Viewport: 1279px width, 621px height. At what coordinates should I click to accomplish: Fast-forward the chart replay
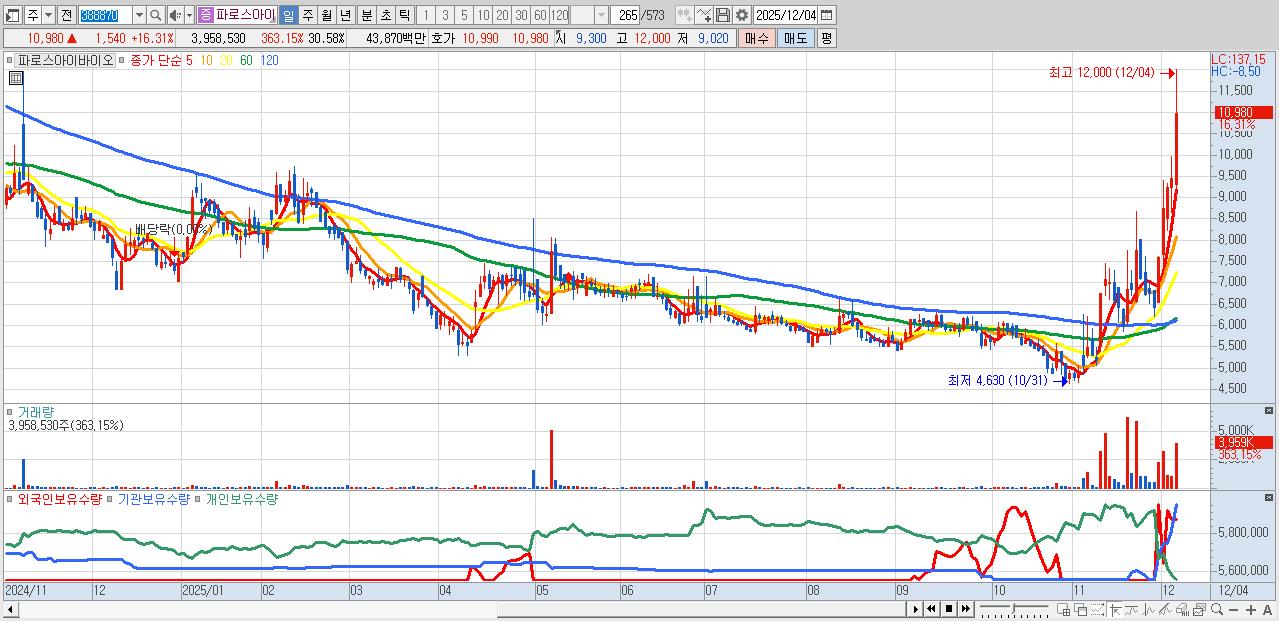[966, 609]
